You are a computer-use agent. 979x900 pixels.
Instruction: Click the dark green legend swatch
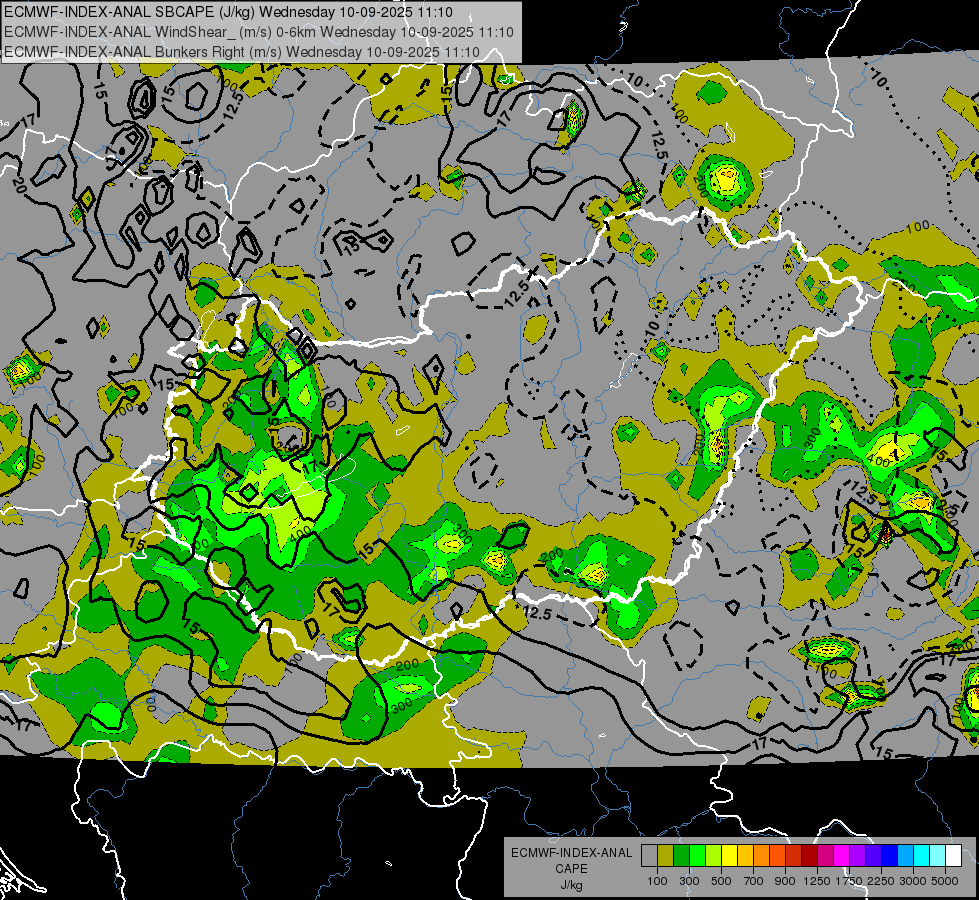pos(681,856)
